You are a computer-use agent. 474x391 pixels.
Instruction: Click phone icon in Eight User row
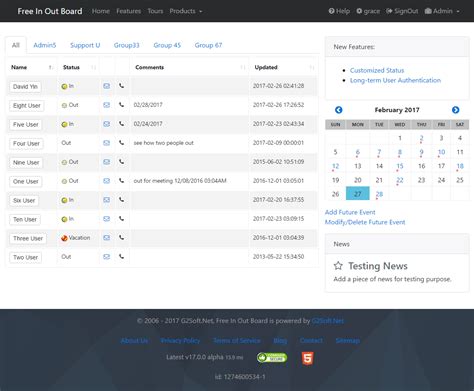tap(121, 105)
